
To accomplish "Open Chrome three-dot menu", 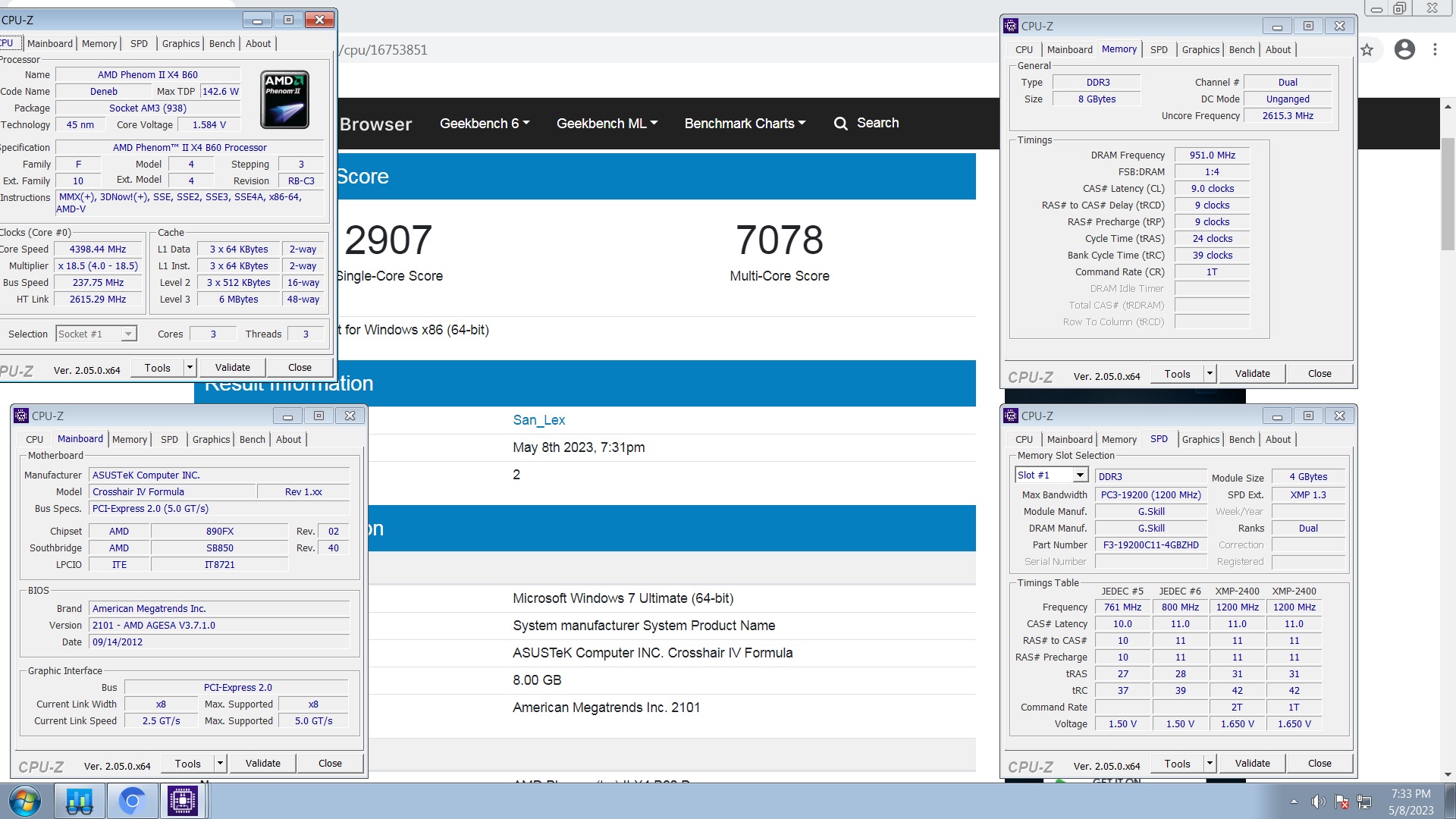I will (1435, 50).
